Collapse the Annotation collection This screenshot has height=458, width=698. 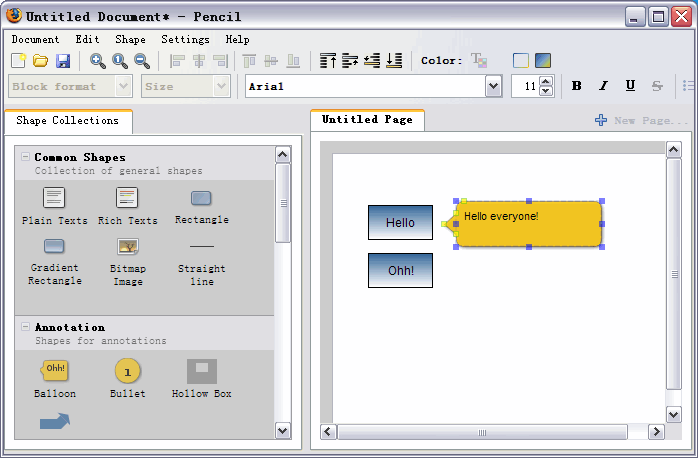pos(25,326)
